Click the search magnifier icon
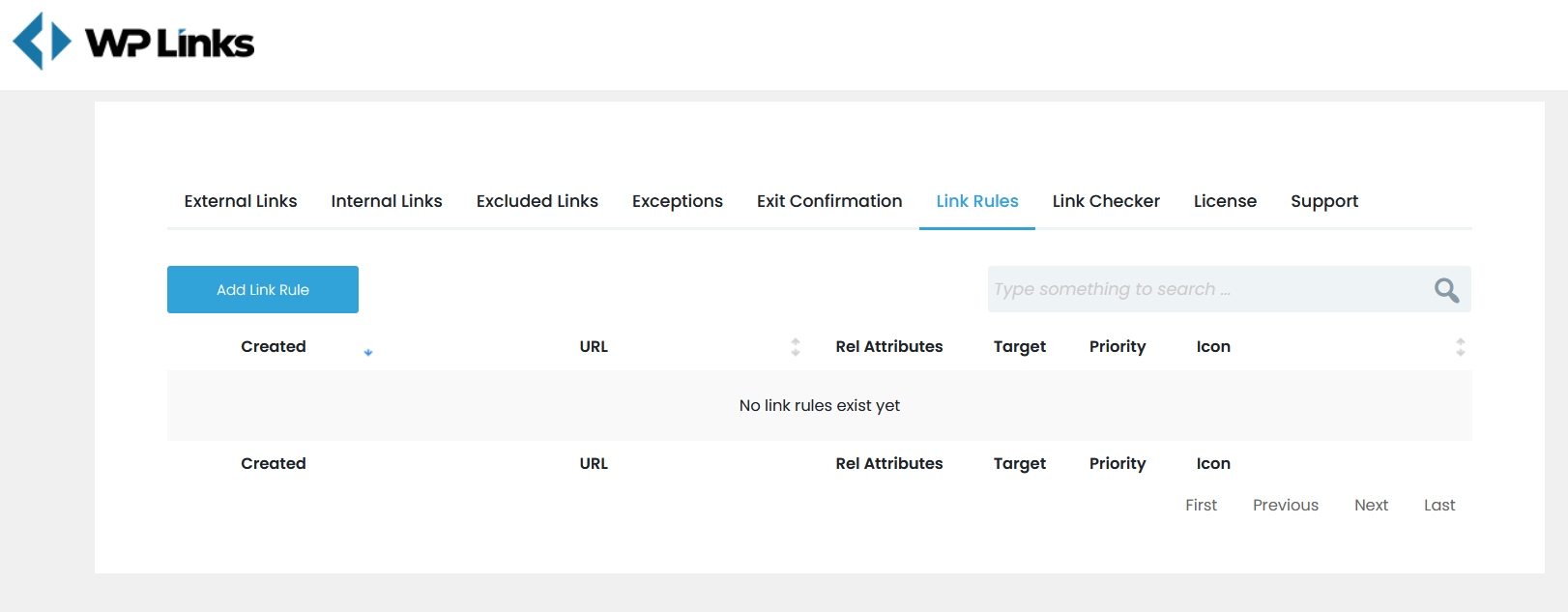This screenshot has width=1568, height=612. (1446, 290)
